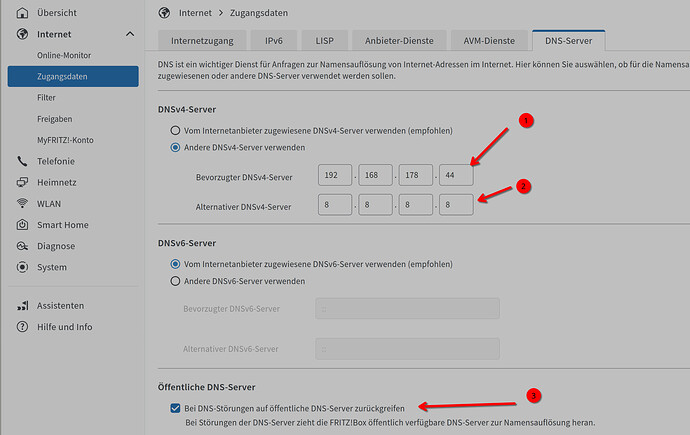690x435 pixels.
Task: Click the Telefonie phone icon
Action: [x=22, y=161]
